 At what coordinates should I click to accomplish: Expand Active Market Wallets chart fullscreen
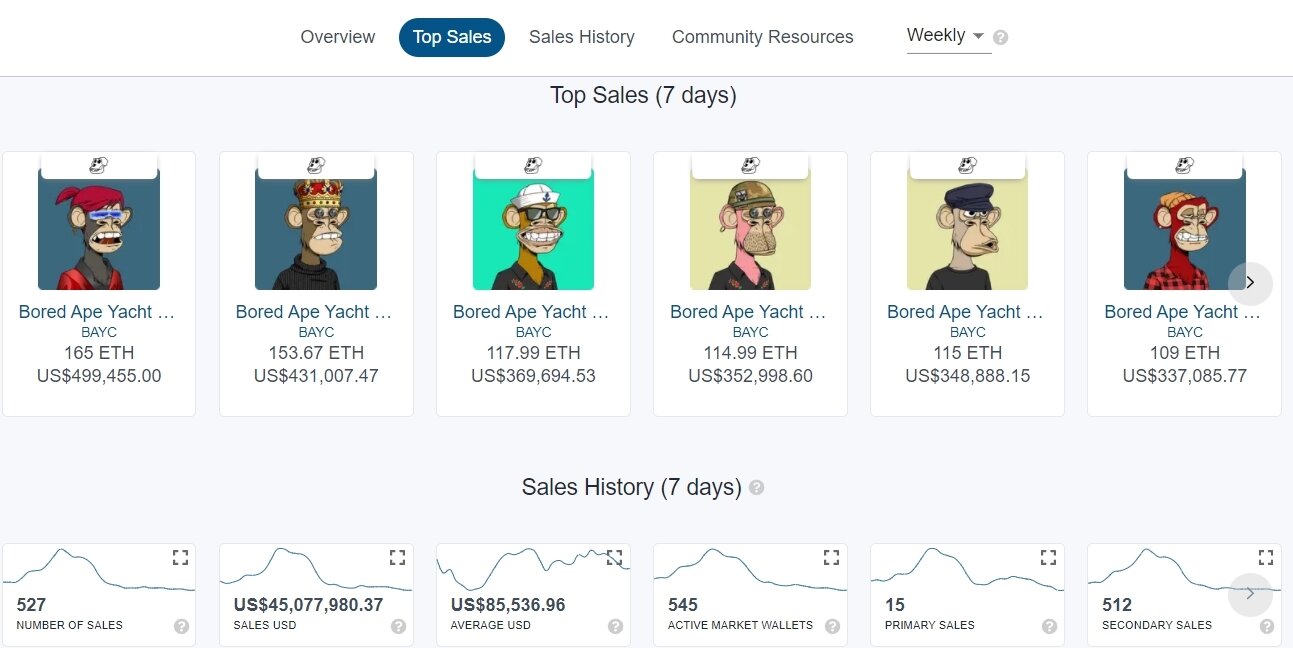pos(831,557)
